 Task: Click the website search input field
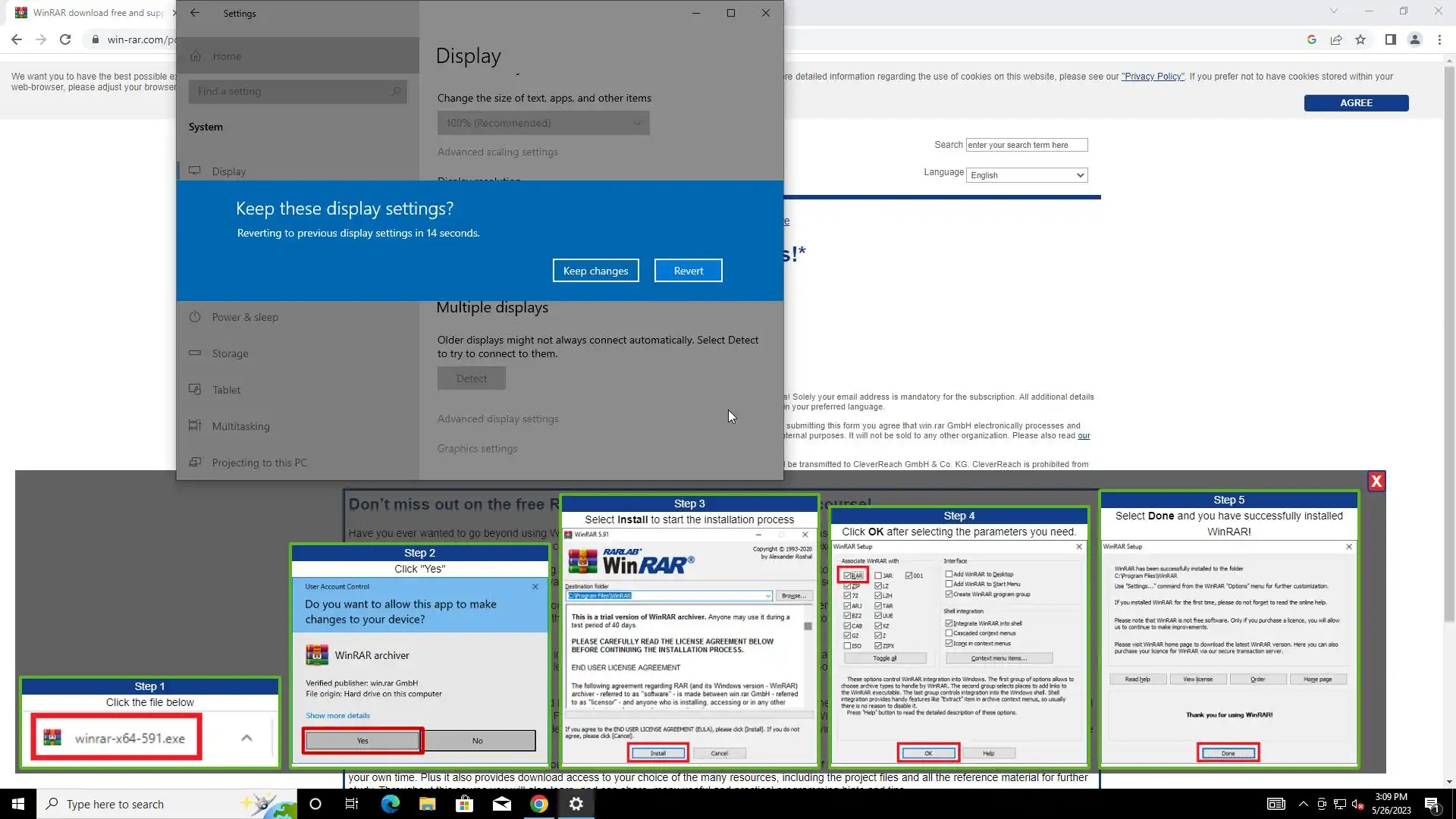click(1026, 145)
